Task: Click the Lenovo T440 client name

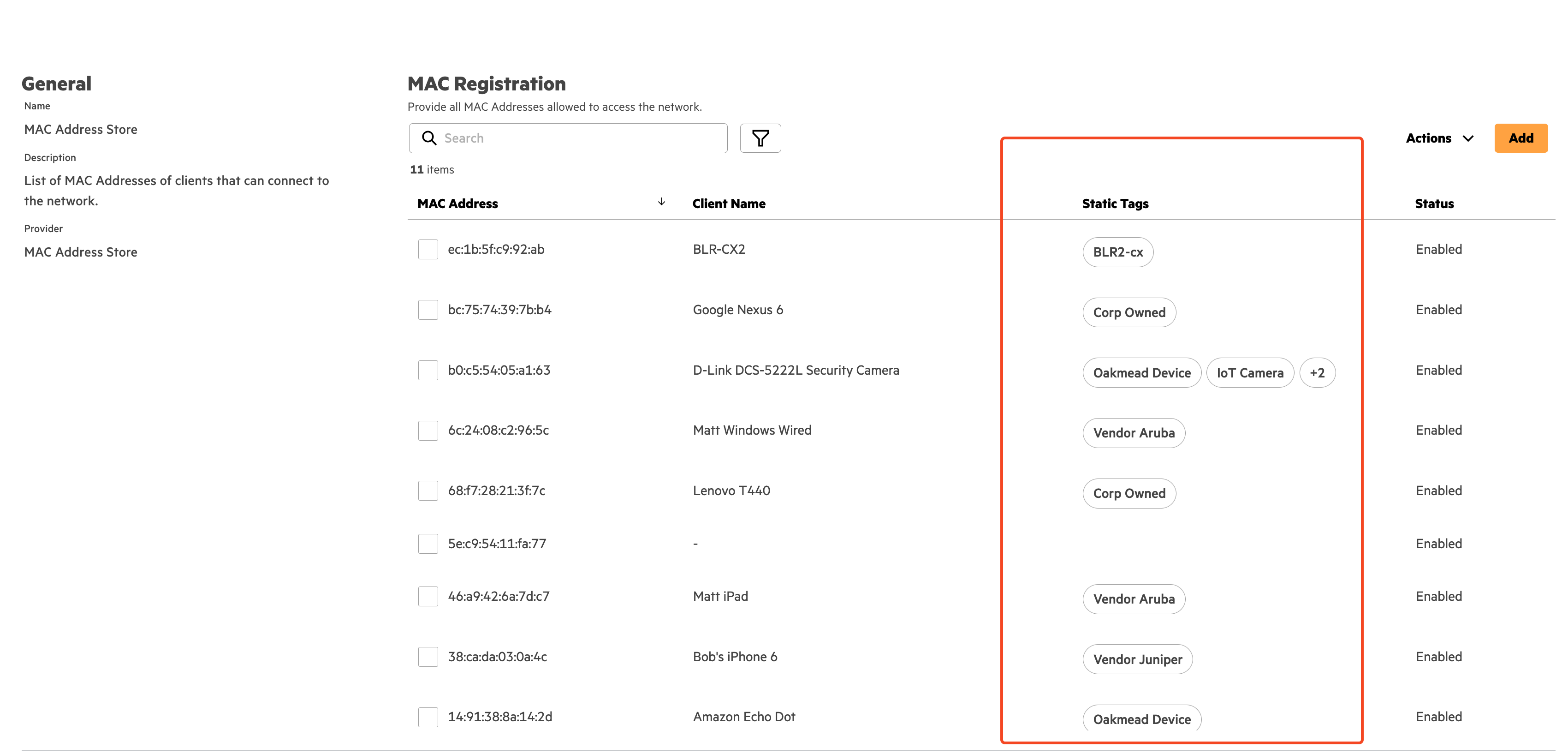Action: [731, 490]
